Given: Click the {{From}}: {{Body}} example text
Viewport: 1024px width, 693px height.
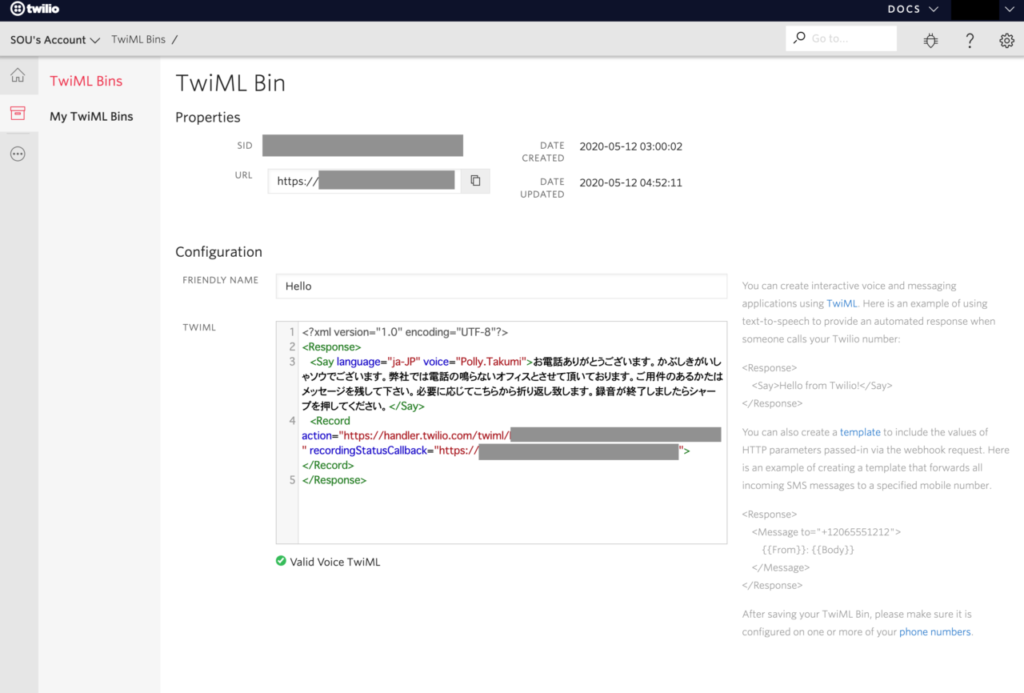Looking at the screenshot, I should point(808,550).
